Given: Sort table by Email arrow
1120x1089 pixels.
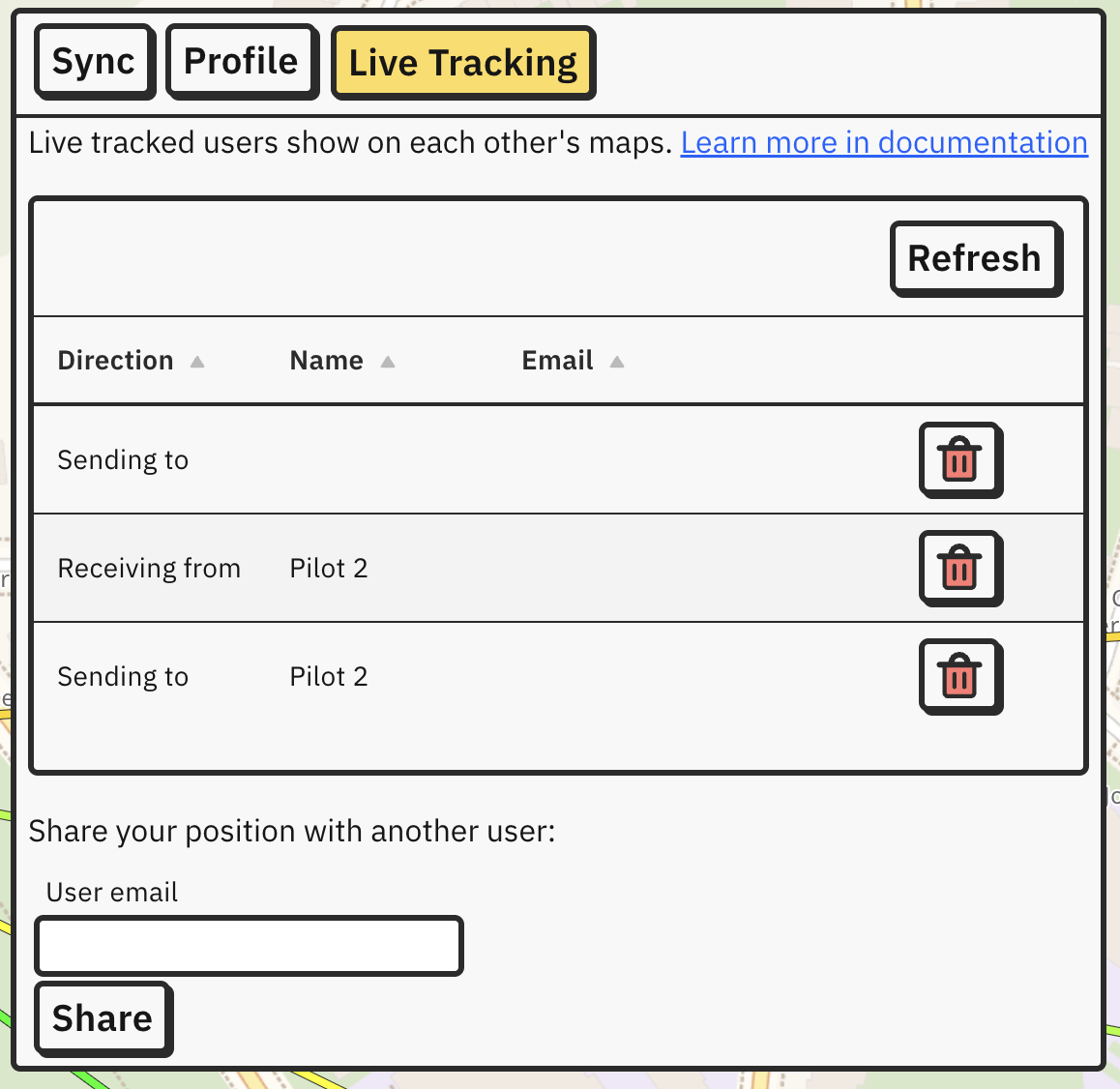Looking at the screenshot, I should 617,362.
